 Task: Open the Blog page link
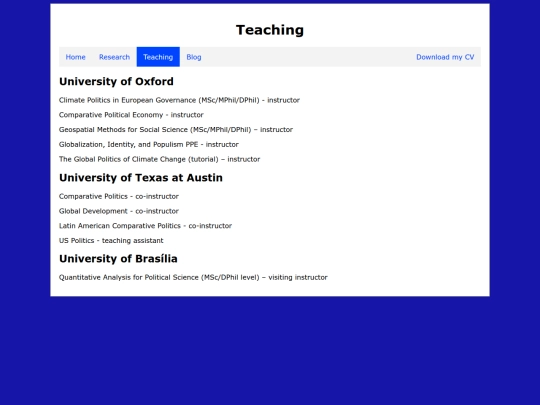194,57
